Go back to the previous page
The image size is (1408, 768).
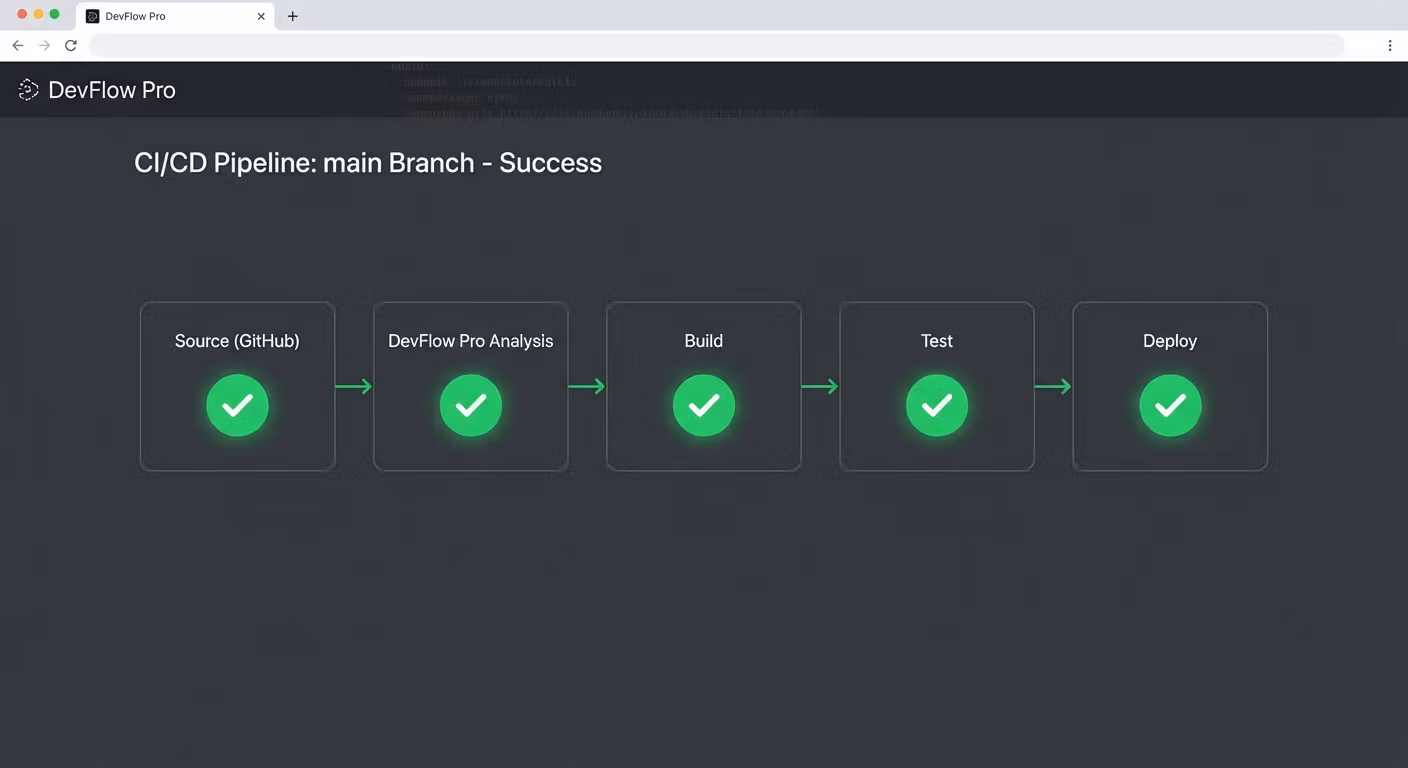click(x=18, y=45)
